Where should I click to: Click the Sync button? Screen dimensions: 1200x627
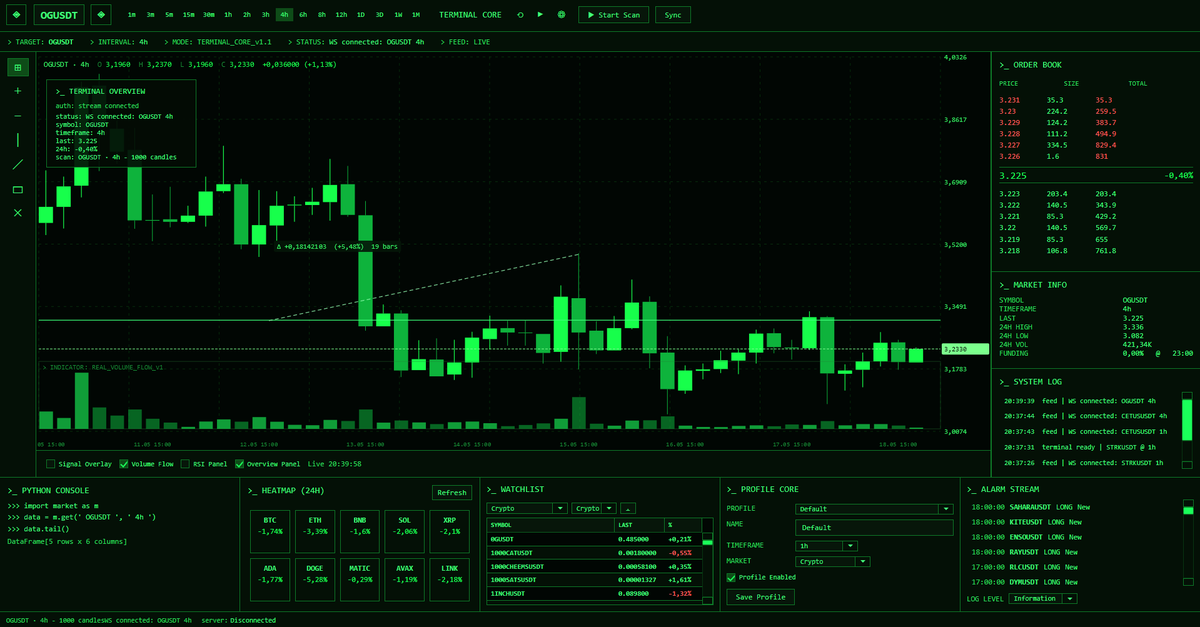click(x=673, y=15)
